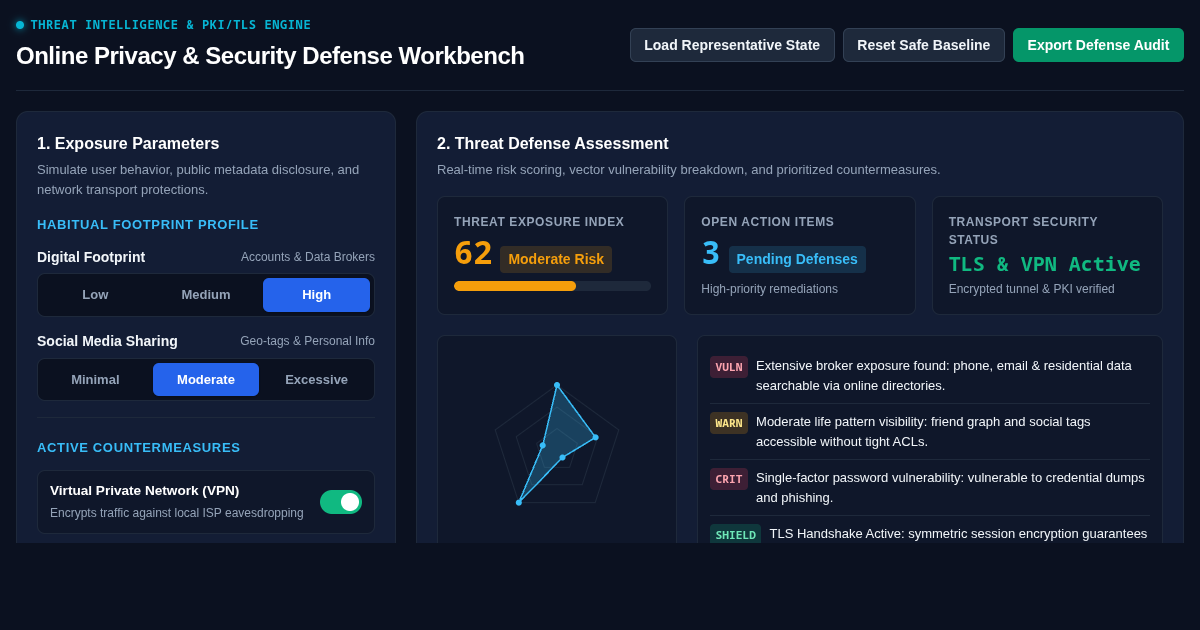The image size is (1200, 630).
Task: Export the Defense Audit
Action: (x=1098, y=45)
